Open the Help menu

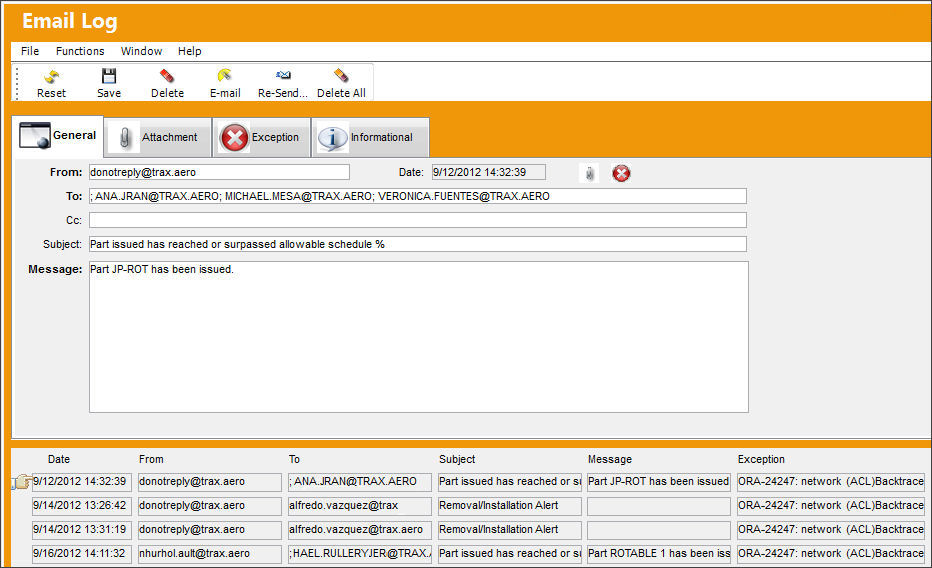pyautogui.click(x=190, y=51)
